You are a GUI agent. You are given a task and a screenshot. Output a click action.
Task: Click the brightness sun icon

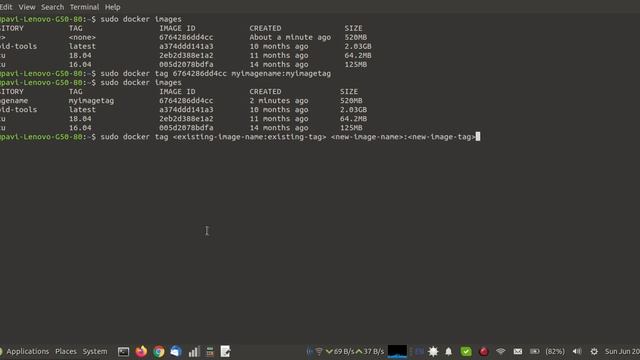pyautogui.click(x=433, y=351)
